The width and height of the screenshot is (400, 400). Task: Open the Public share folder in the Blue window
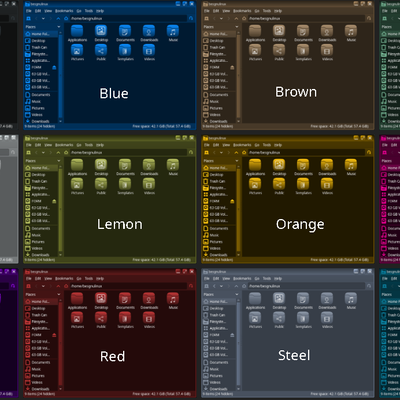pyautogui.click(x=101, y=50)
